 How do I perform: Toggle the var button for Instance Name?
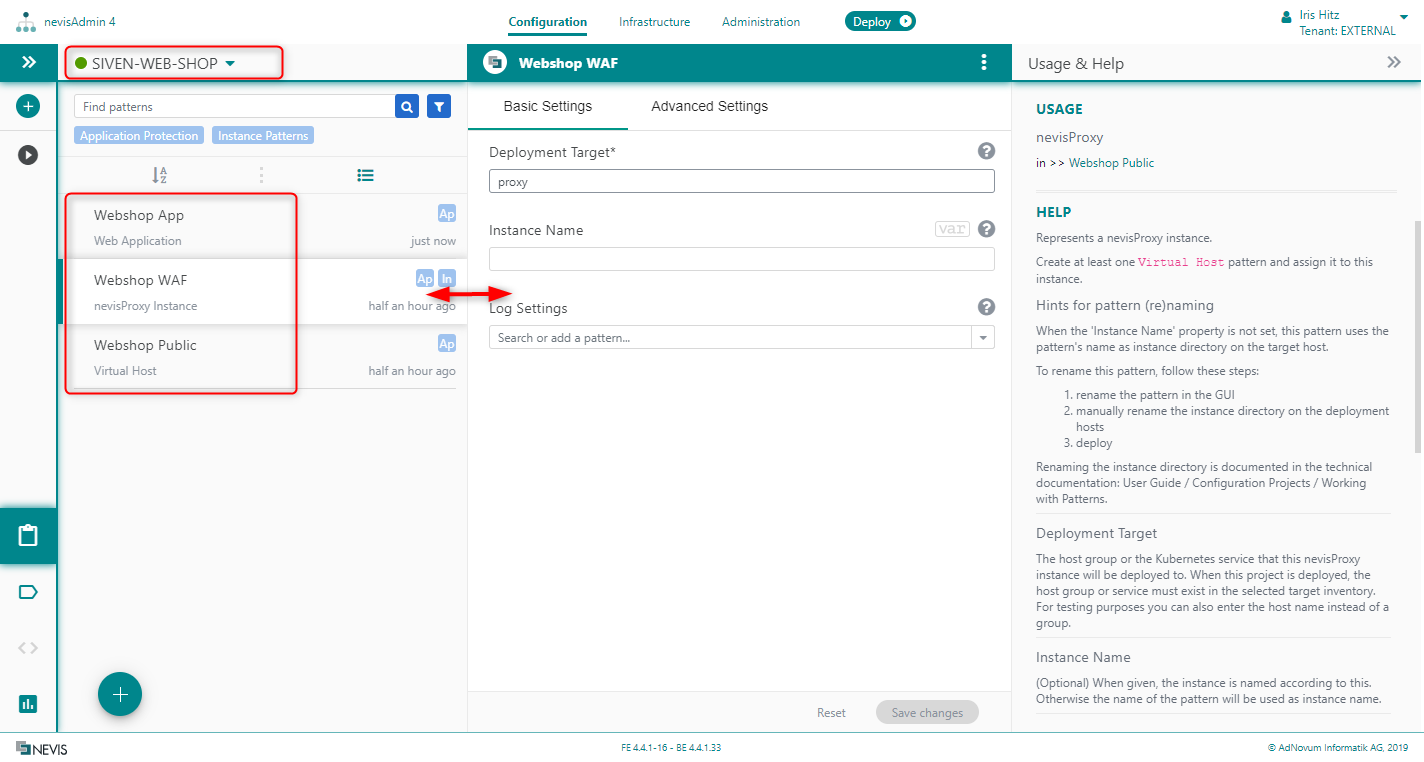tap(952, 229)
